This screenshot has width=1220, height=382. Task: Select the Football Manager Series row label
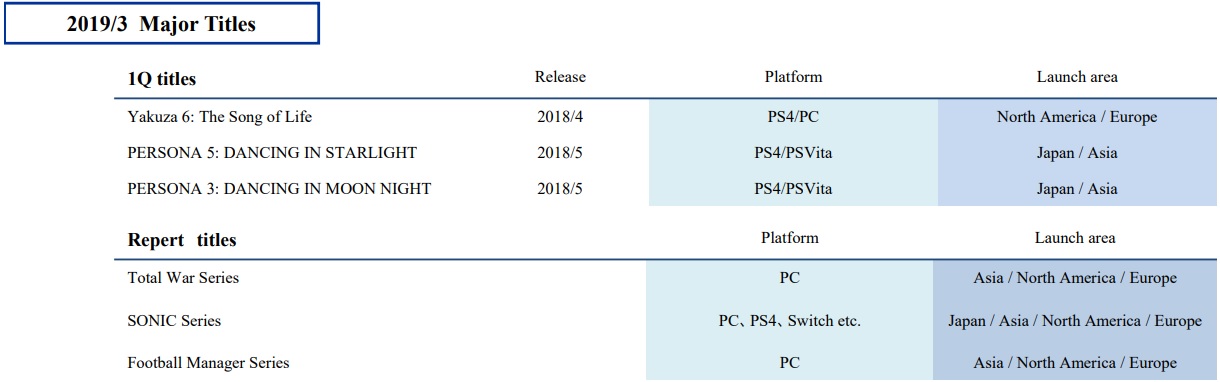point(208,363)
